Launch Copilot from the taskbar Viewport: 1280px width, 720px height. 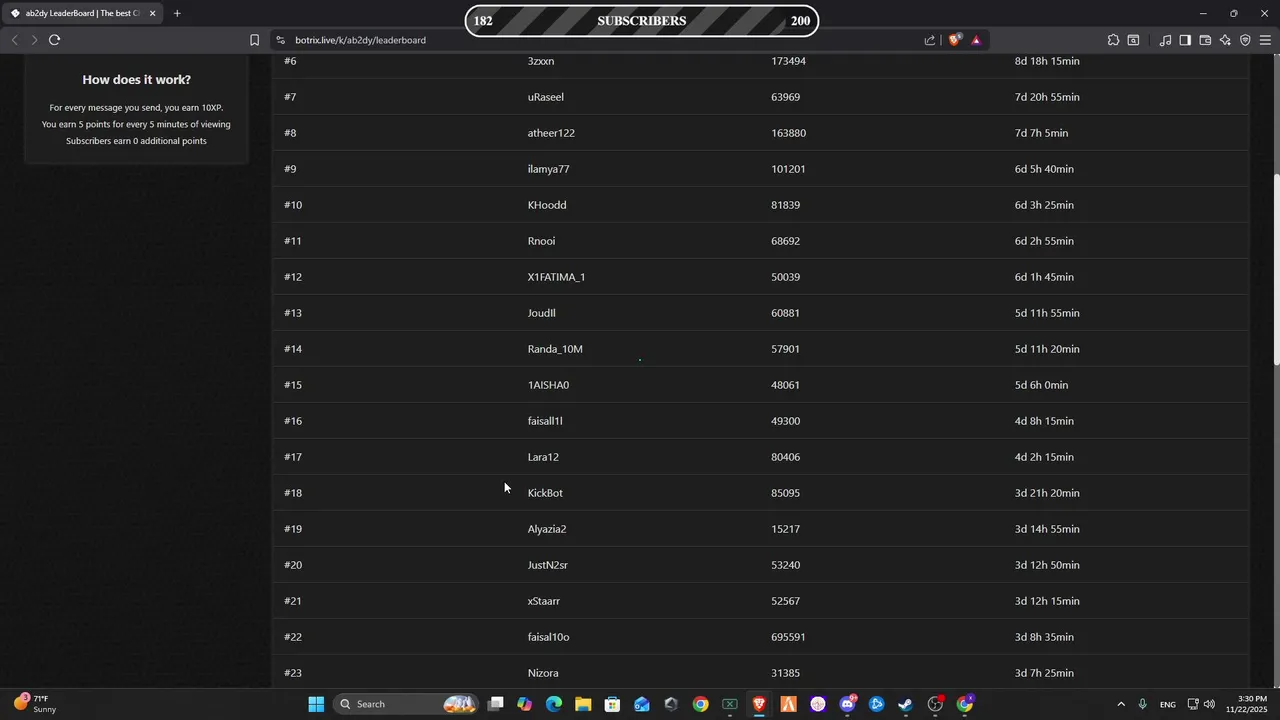pyautogui.click(x=524, y=704)
